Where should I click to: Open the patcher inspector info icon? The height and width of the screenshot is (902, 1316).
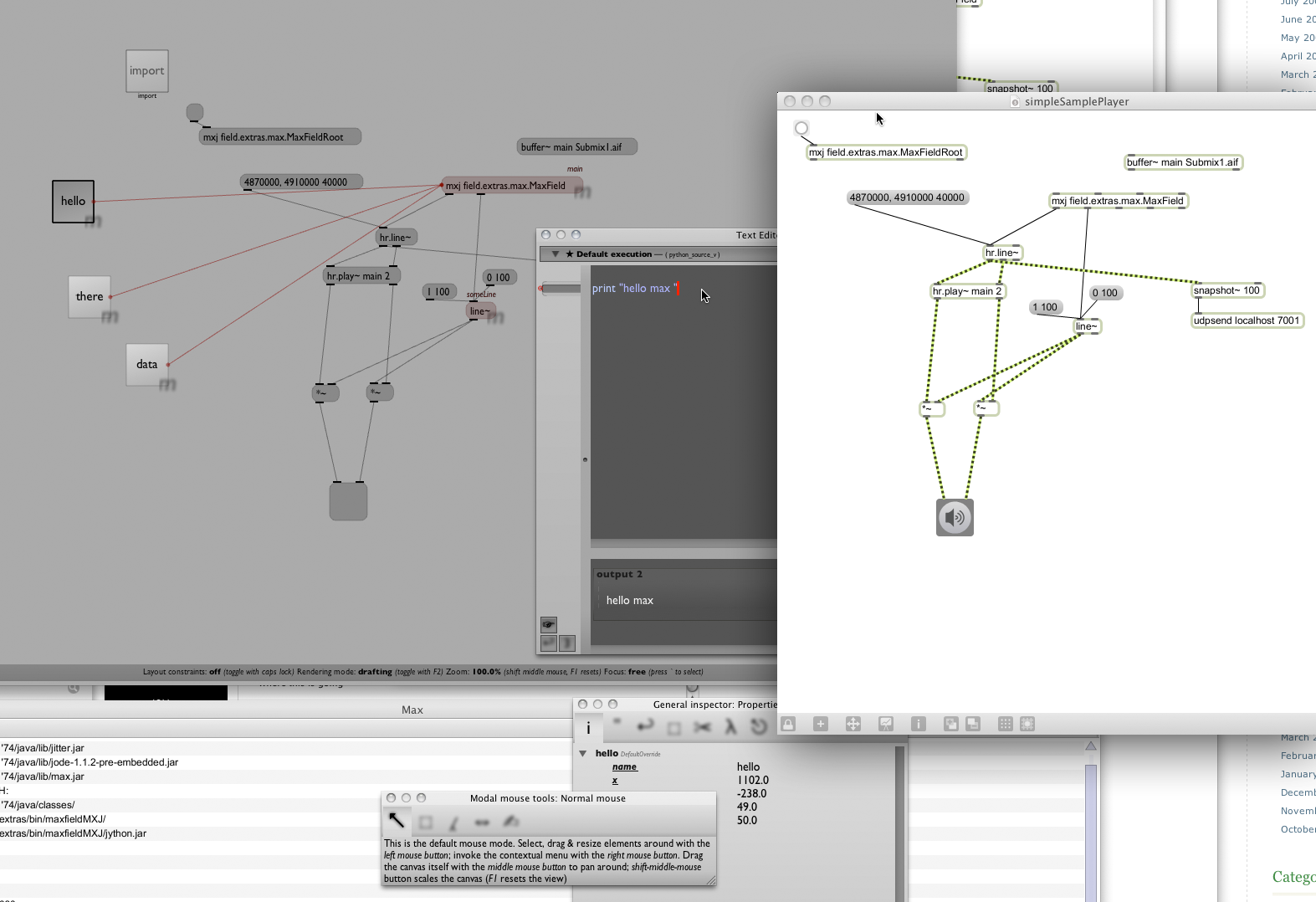919,724
